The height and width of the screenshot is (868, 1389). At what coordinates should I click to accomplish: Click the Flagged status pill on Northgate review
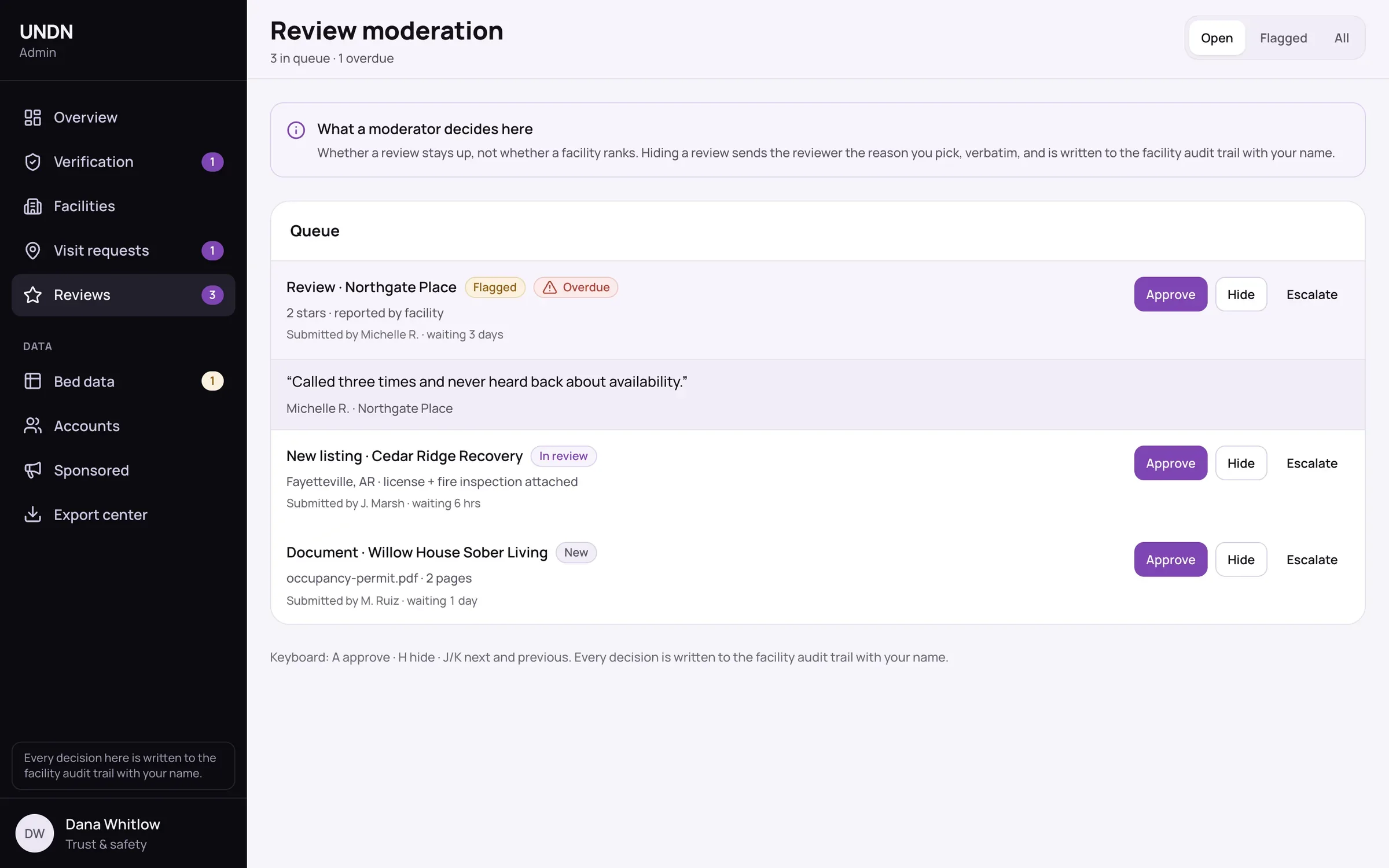495,288
